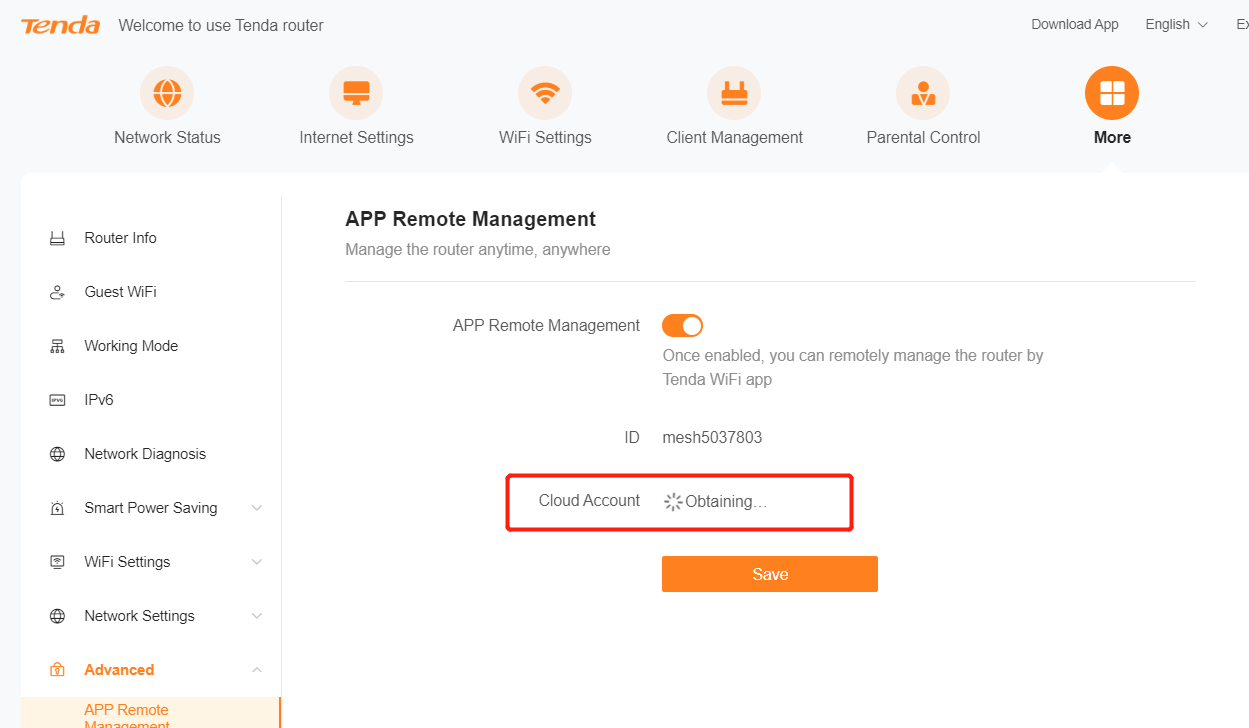Open Internet Settings monitor icon
The height and width of the screenshot is (728, 1249).
click(x=356, y=94)
